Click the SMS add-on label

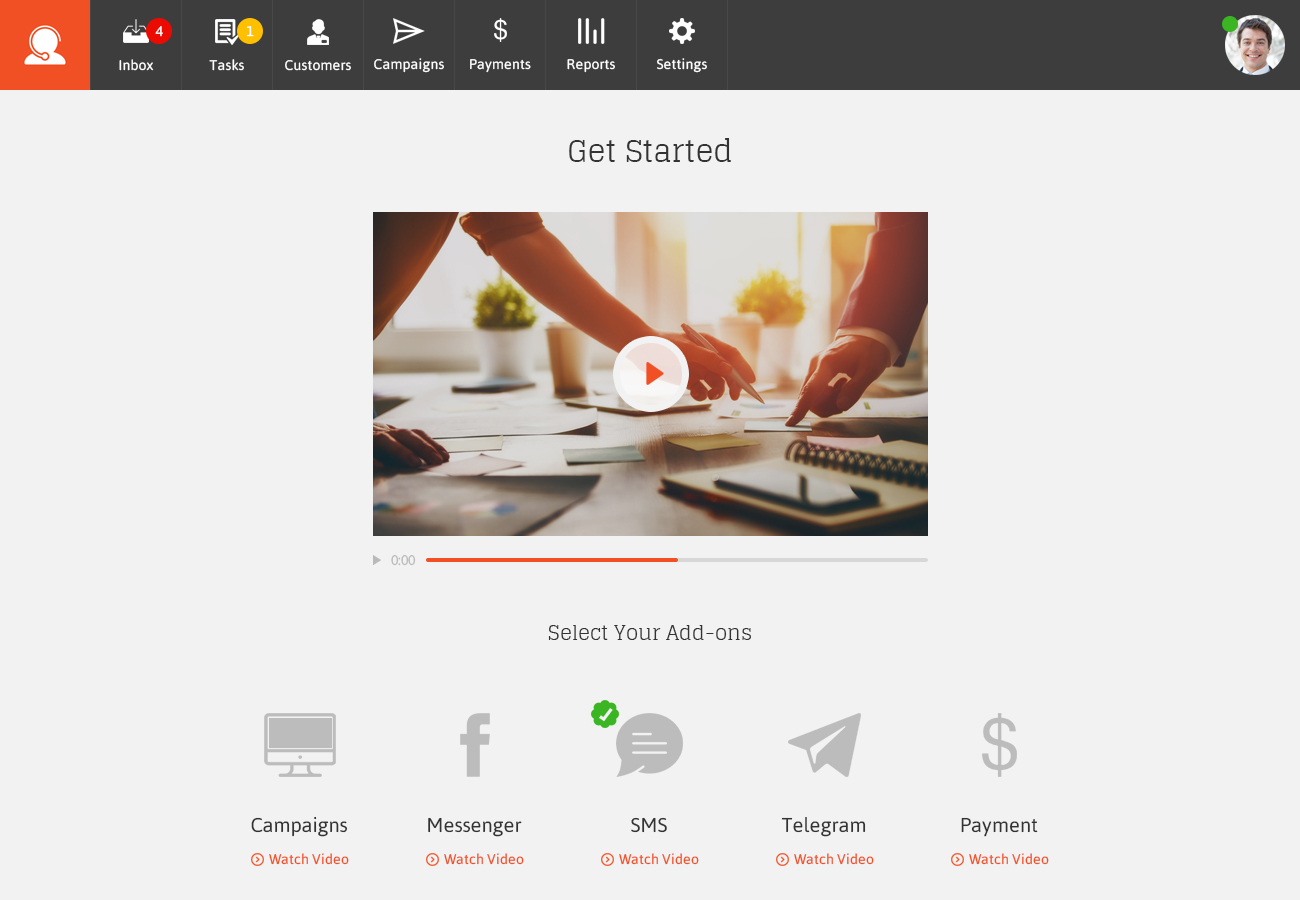coord(649,826)
